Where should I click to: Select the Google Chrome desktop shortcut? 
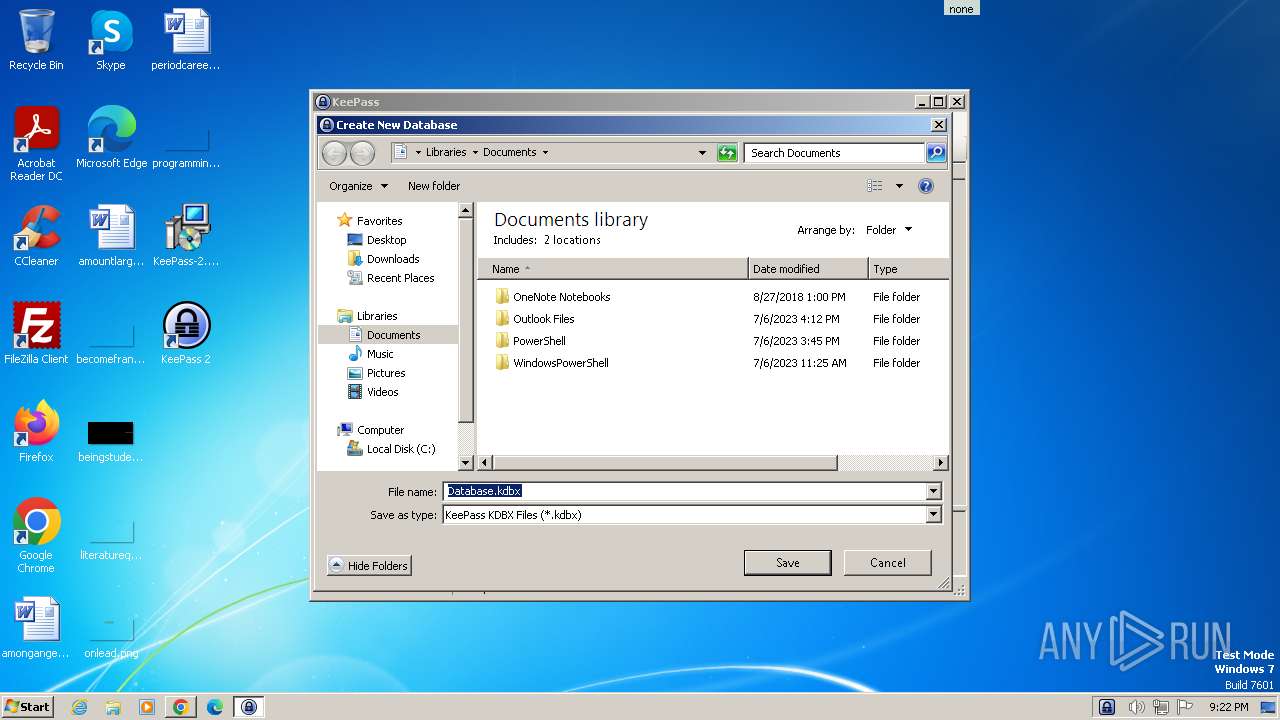36,535
